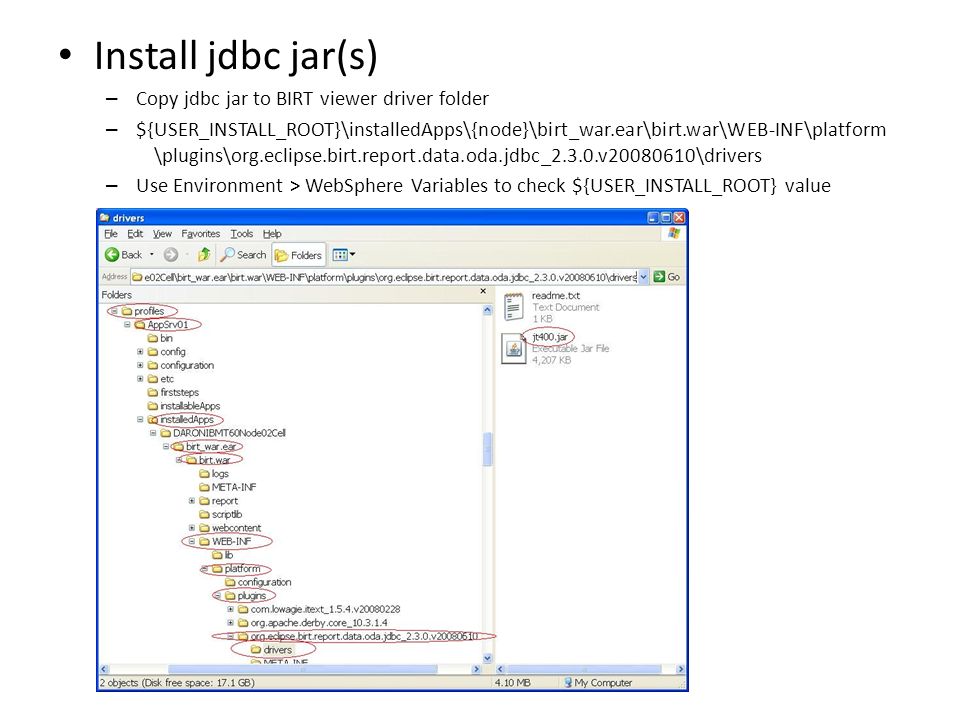960x720 pixels.
Task: Open the File menu
Action: [111, 234]
